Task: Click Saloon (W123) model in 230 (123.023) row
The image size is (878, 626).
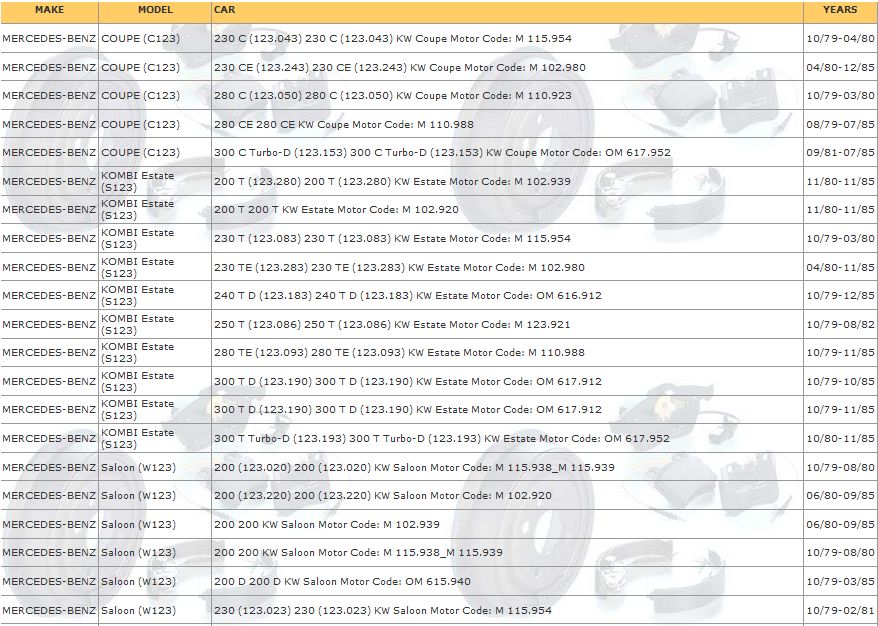Action: 138,611
